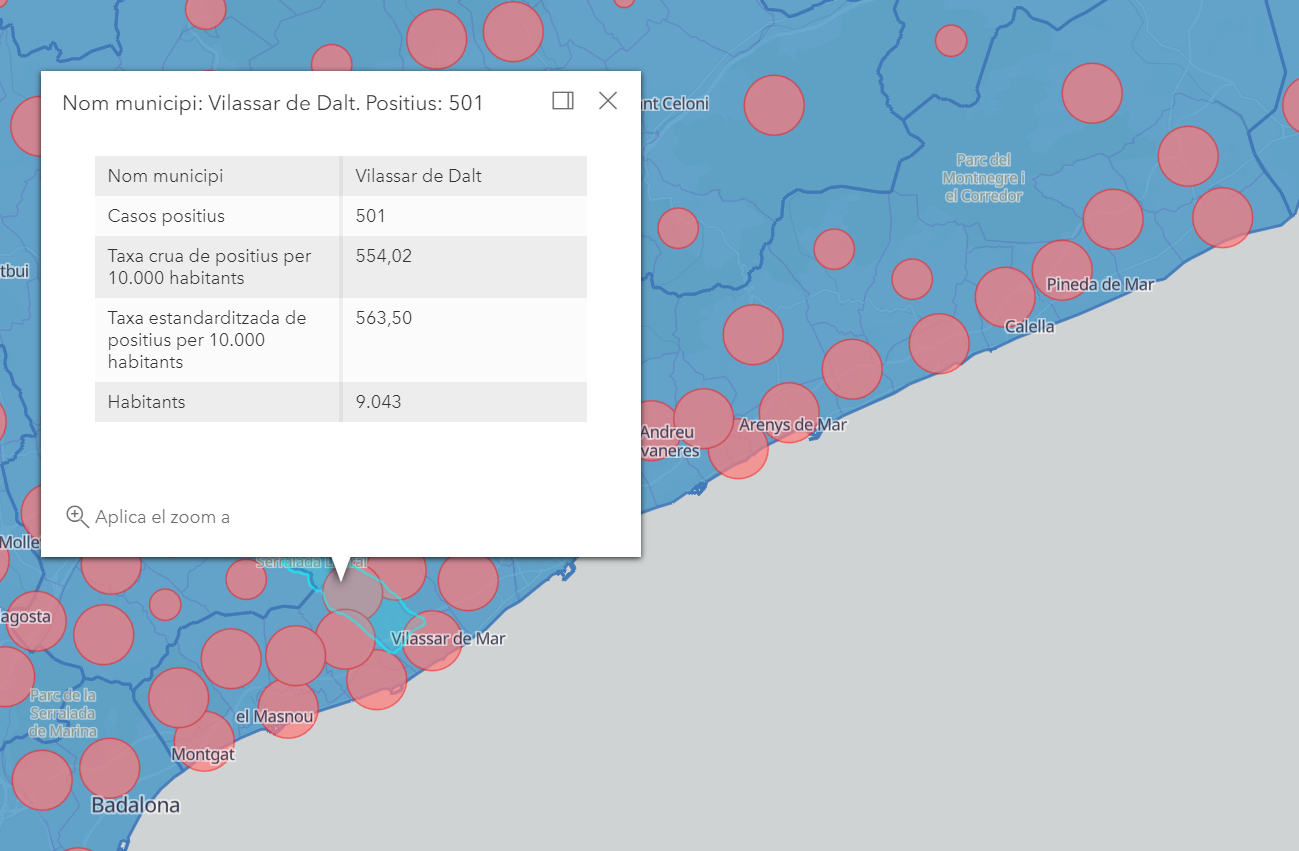
Task: Click the highlighted grey circle under popup pointer
Action: [x=352, y=592]
